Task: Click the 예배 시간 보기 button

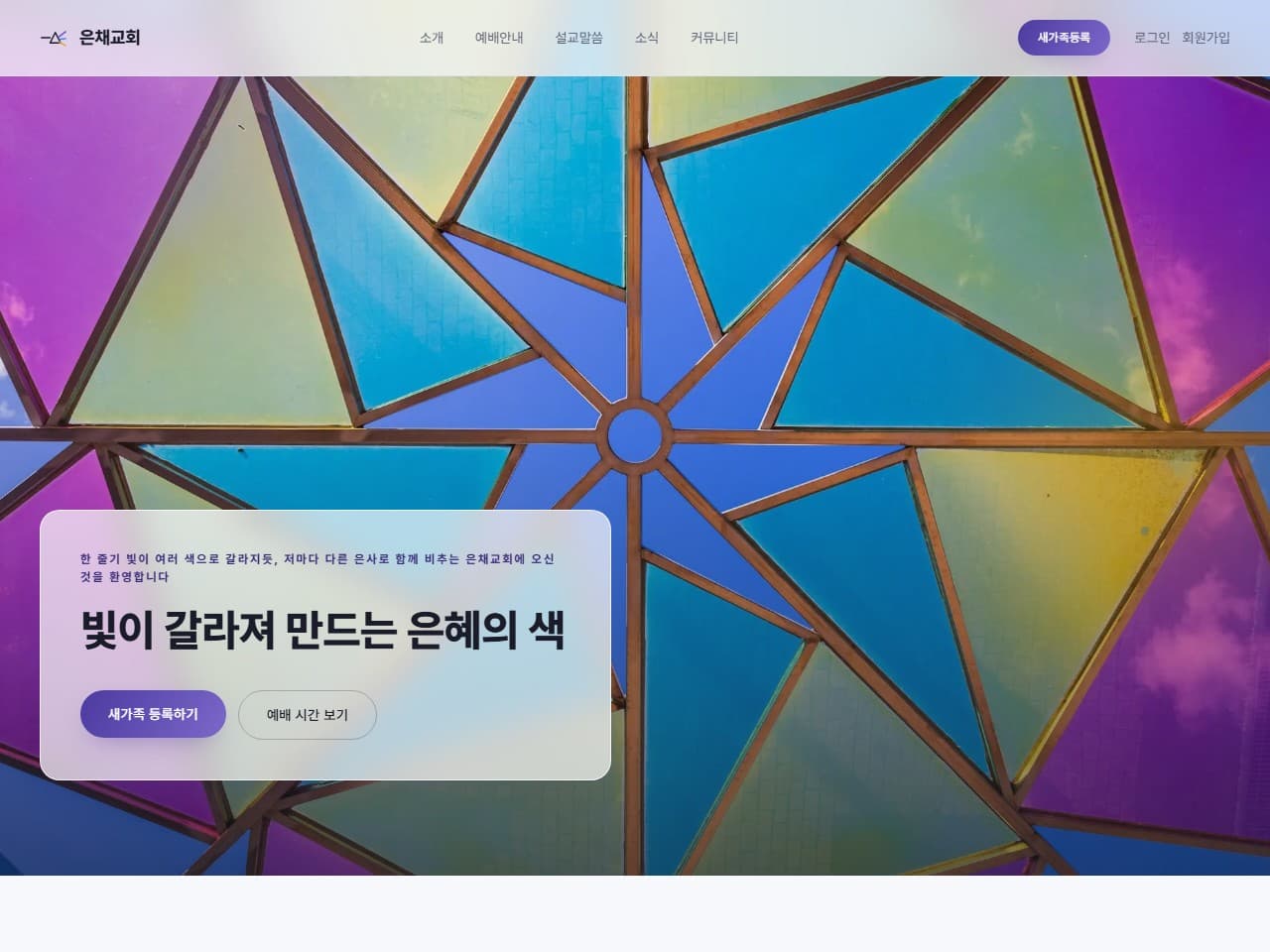Action: point(308,715)
